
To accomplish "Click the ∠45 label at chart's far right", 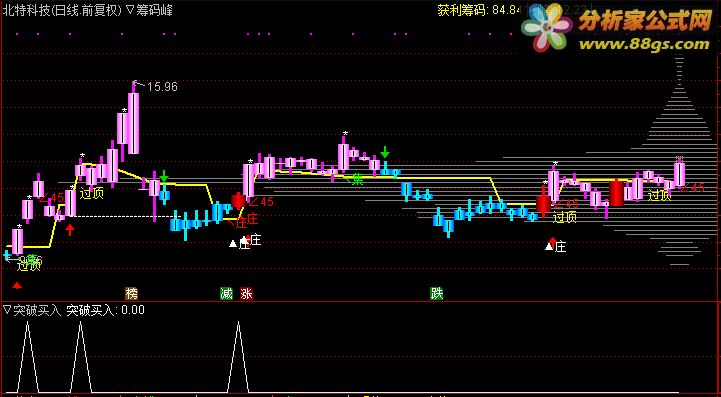I will click(x=692, y=187).
